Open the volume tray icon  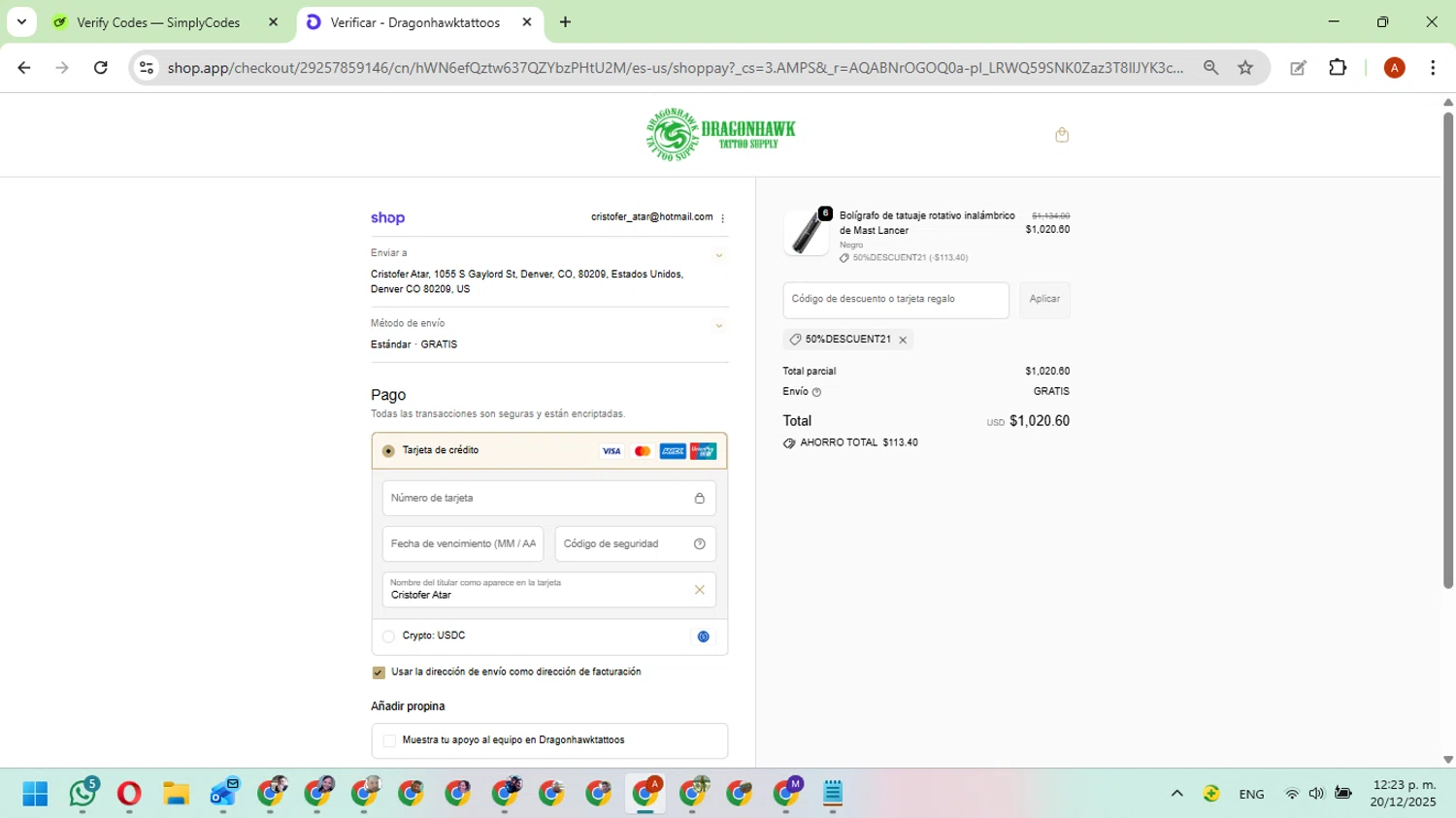(x=1316, y=794)
